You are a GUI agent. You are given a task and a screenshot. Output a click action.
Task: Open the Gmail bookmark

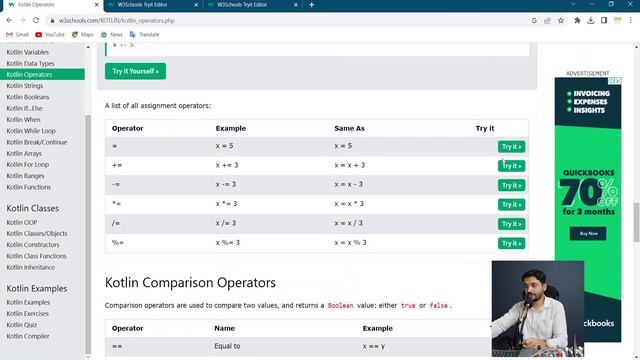(x=18, y=35)
